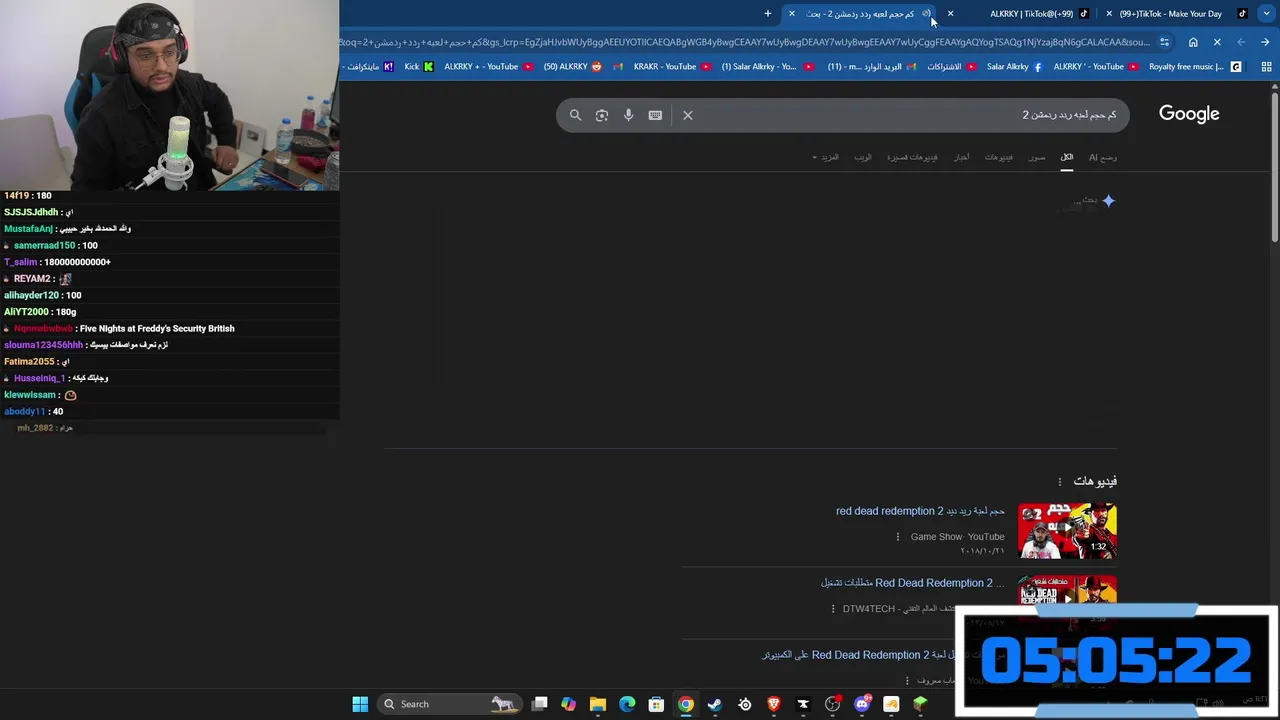Expand the المزيد dropdown in search filters
This screenshot has height=720, width=1280.
click(x=825, y=157)
